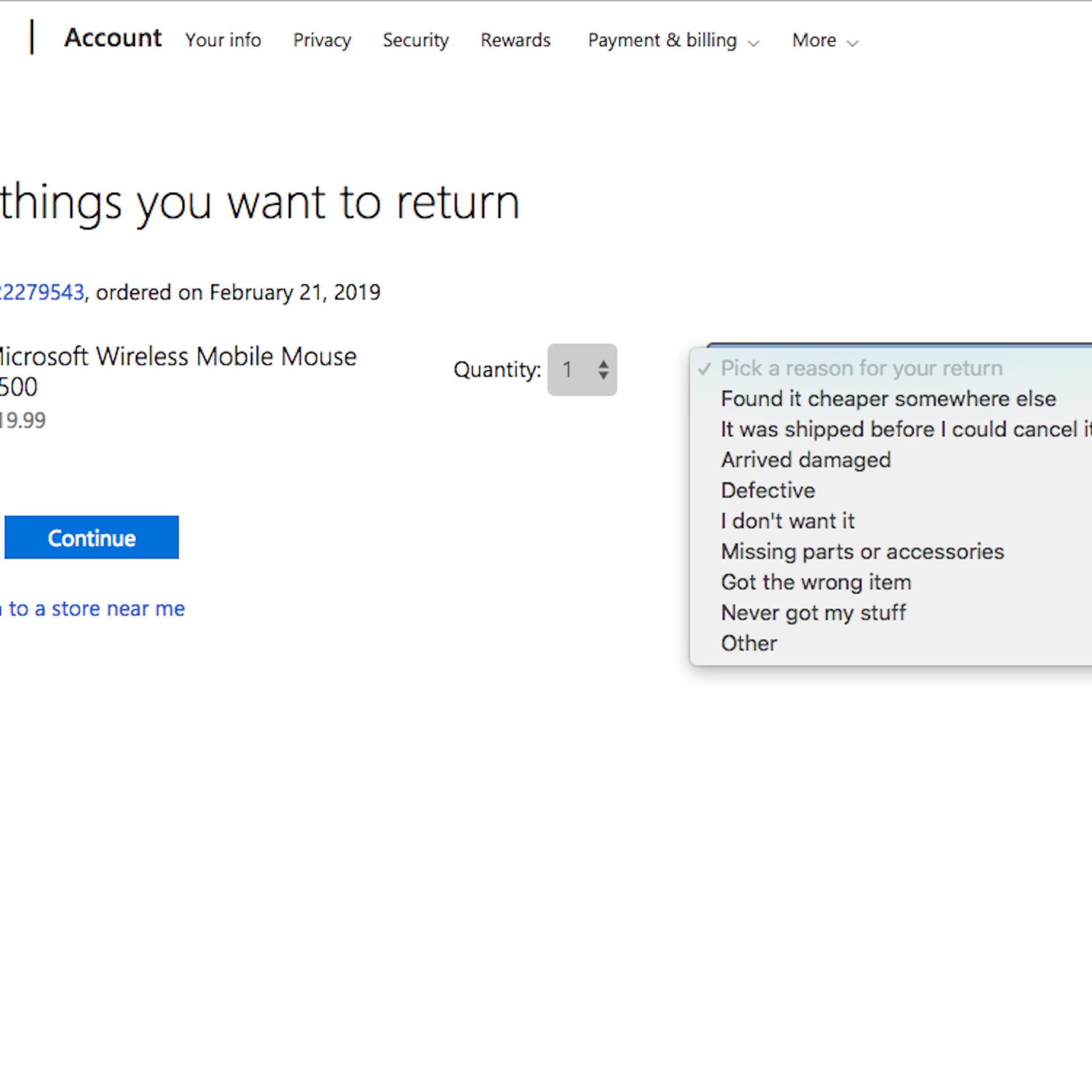Pick Defective as return reason
Image resolution: width=1092 pixels, height=1092 pixels.
click(x=768, y=490)
